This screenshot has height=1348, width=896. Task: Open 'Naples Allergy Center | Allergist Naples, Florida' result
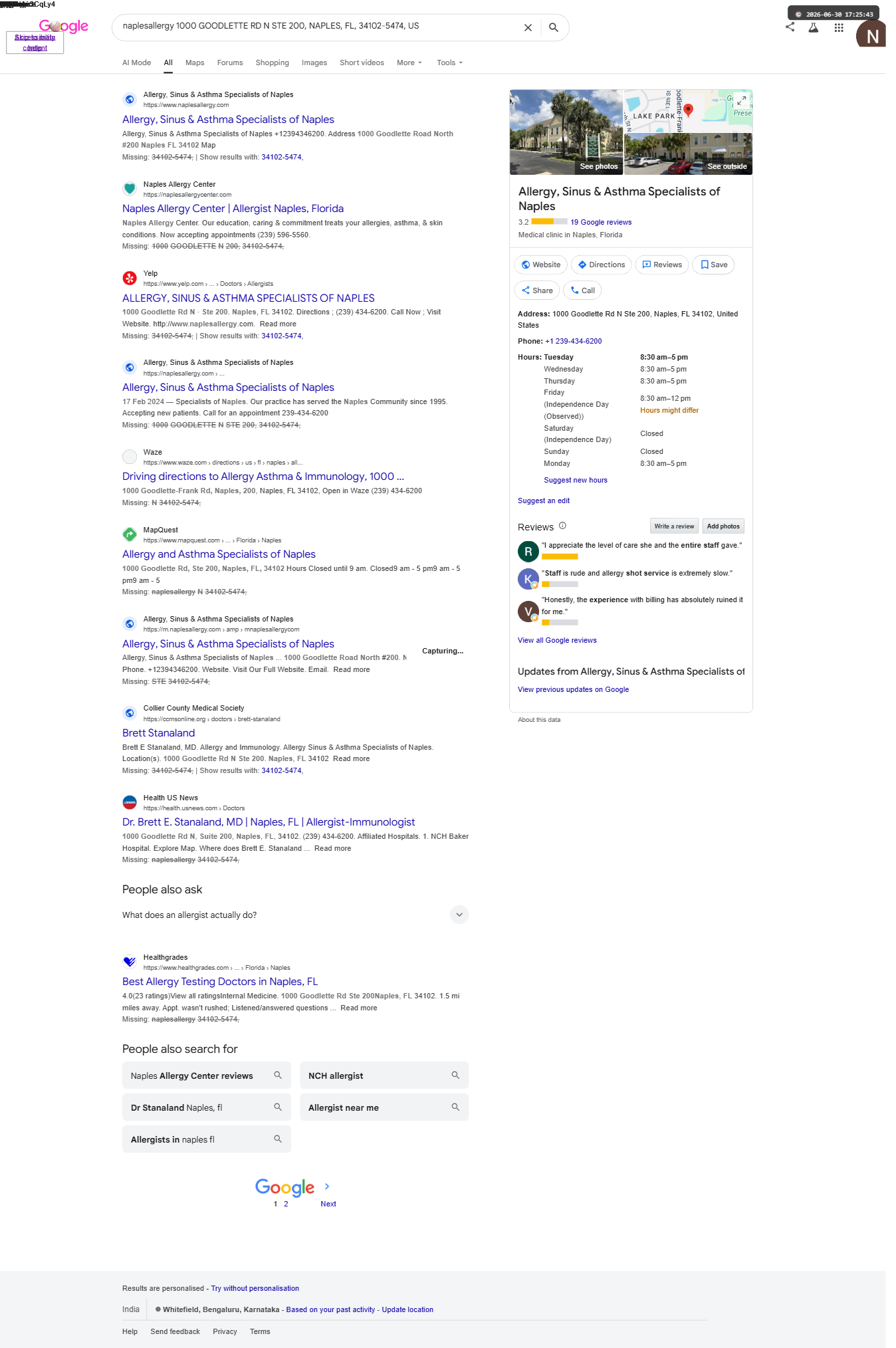233,209
